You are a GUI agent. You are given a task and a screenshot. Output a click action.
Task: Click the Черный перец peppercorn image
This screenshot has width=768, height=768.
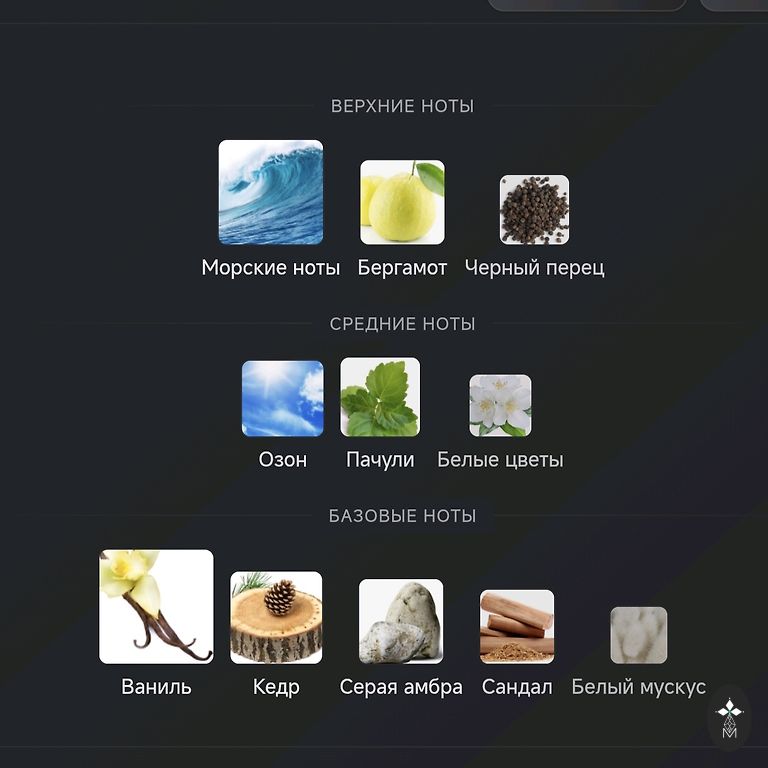(534, 209)
